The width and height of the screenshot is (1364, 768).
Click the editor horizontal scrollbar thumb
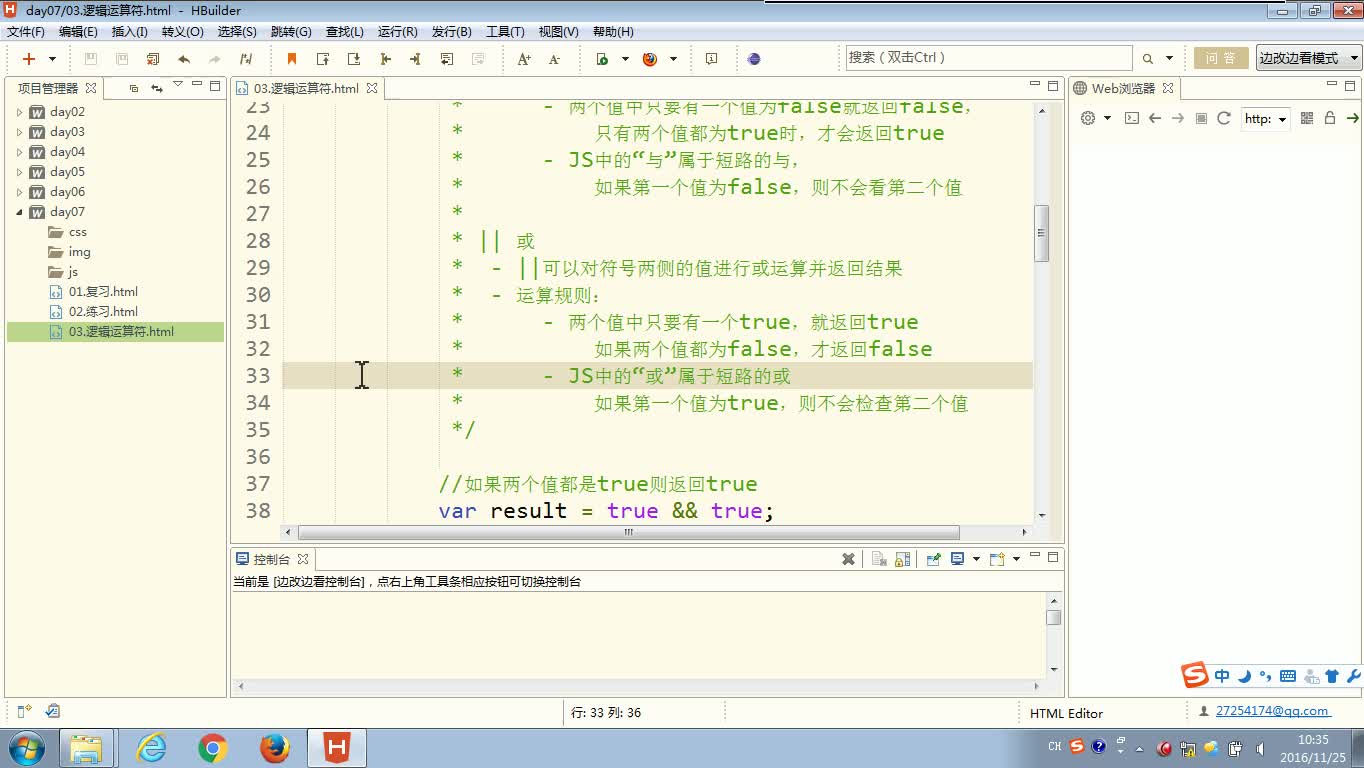pos(629,532)
